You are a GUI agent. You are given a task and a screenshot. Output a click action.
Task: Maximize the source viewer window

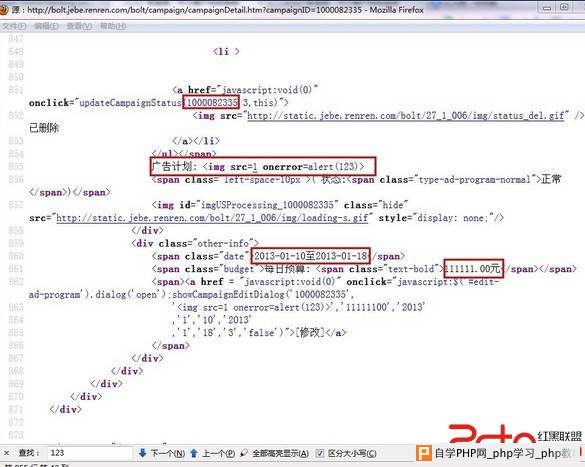click(x=565, y=7)
